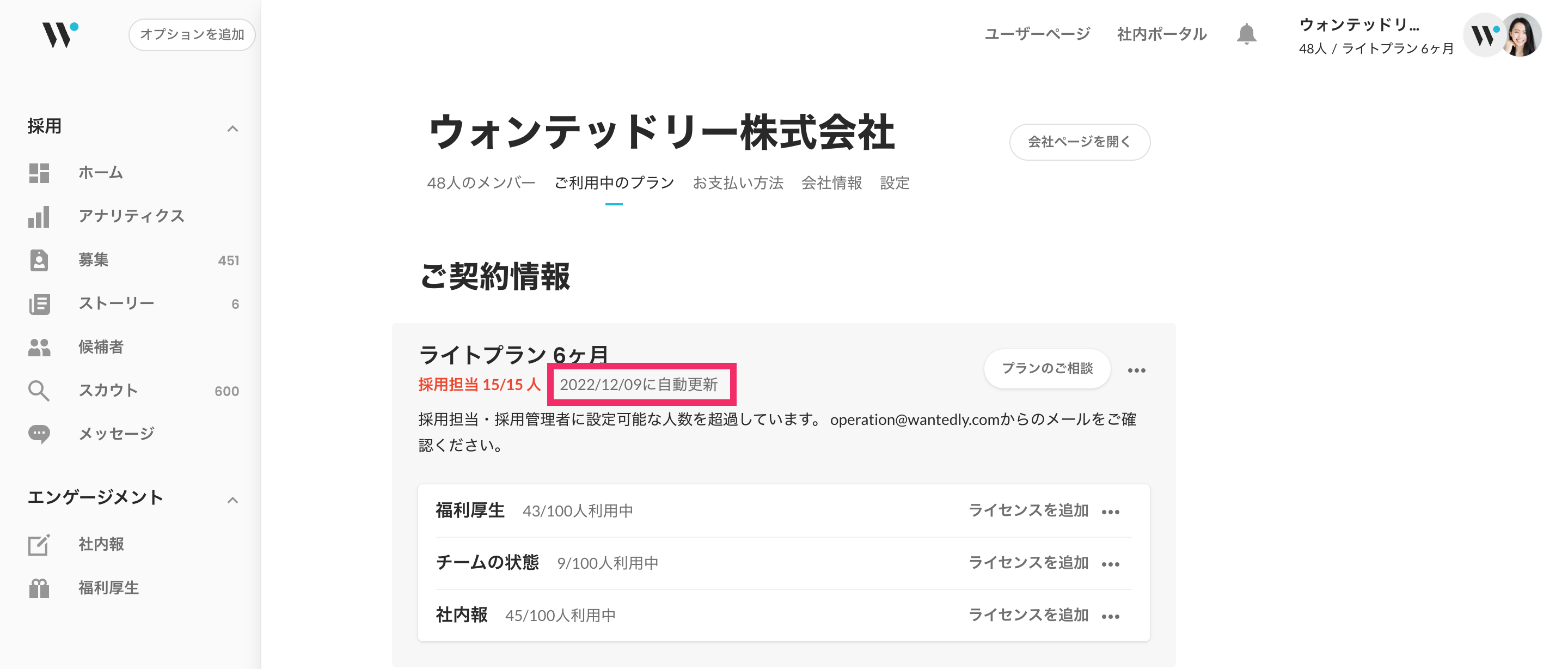Click 2022/12/09に自動更新 text
The image size is (1568, 669).
tap(639, 385)
